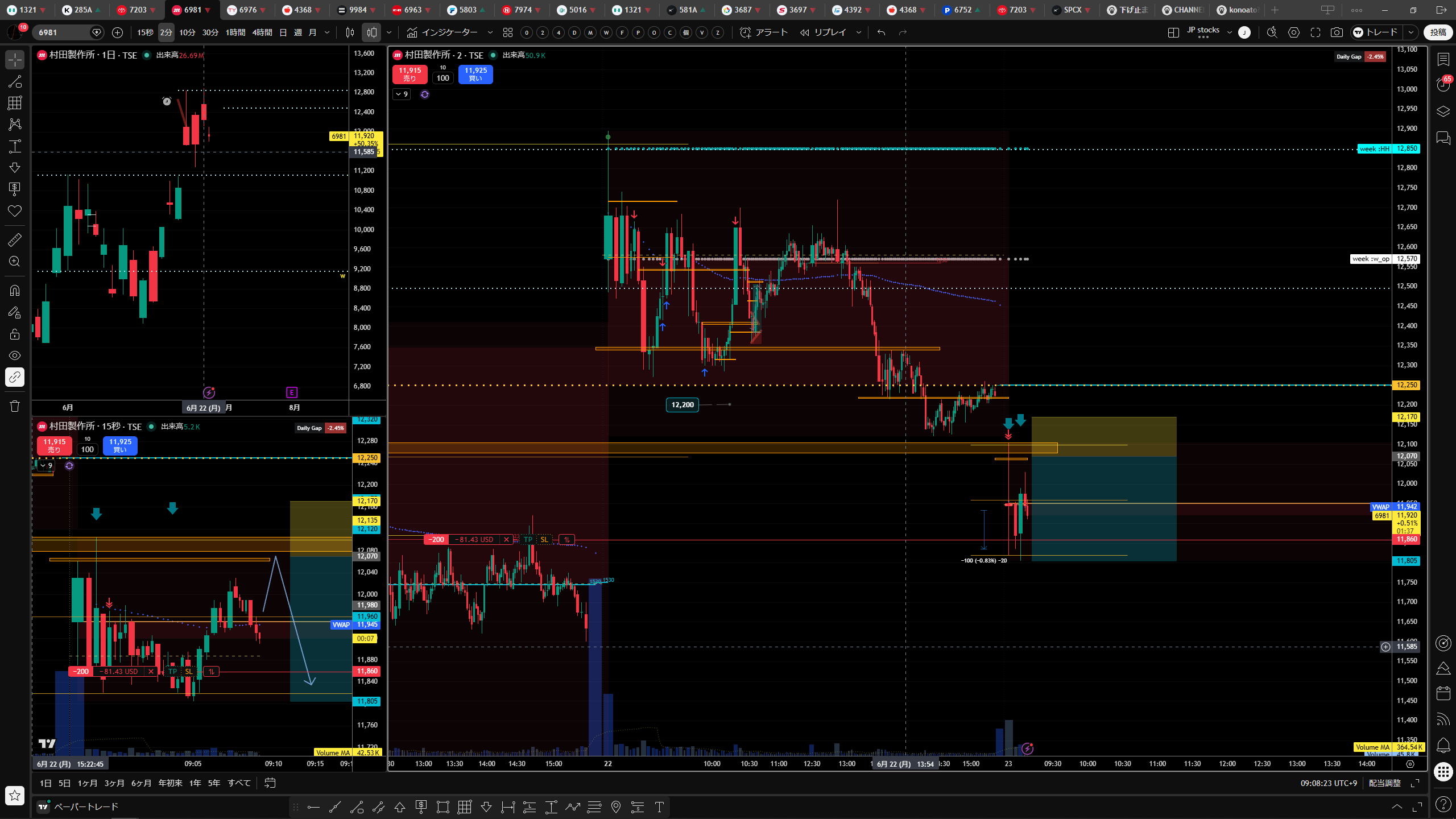The width and height of the screenshot is (1456, 819).
Task: Toggle lock all drawings icon
Action: [15, 334]
